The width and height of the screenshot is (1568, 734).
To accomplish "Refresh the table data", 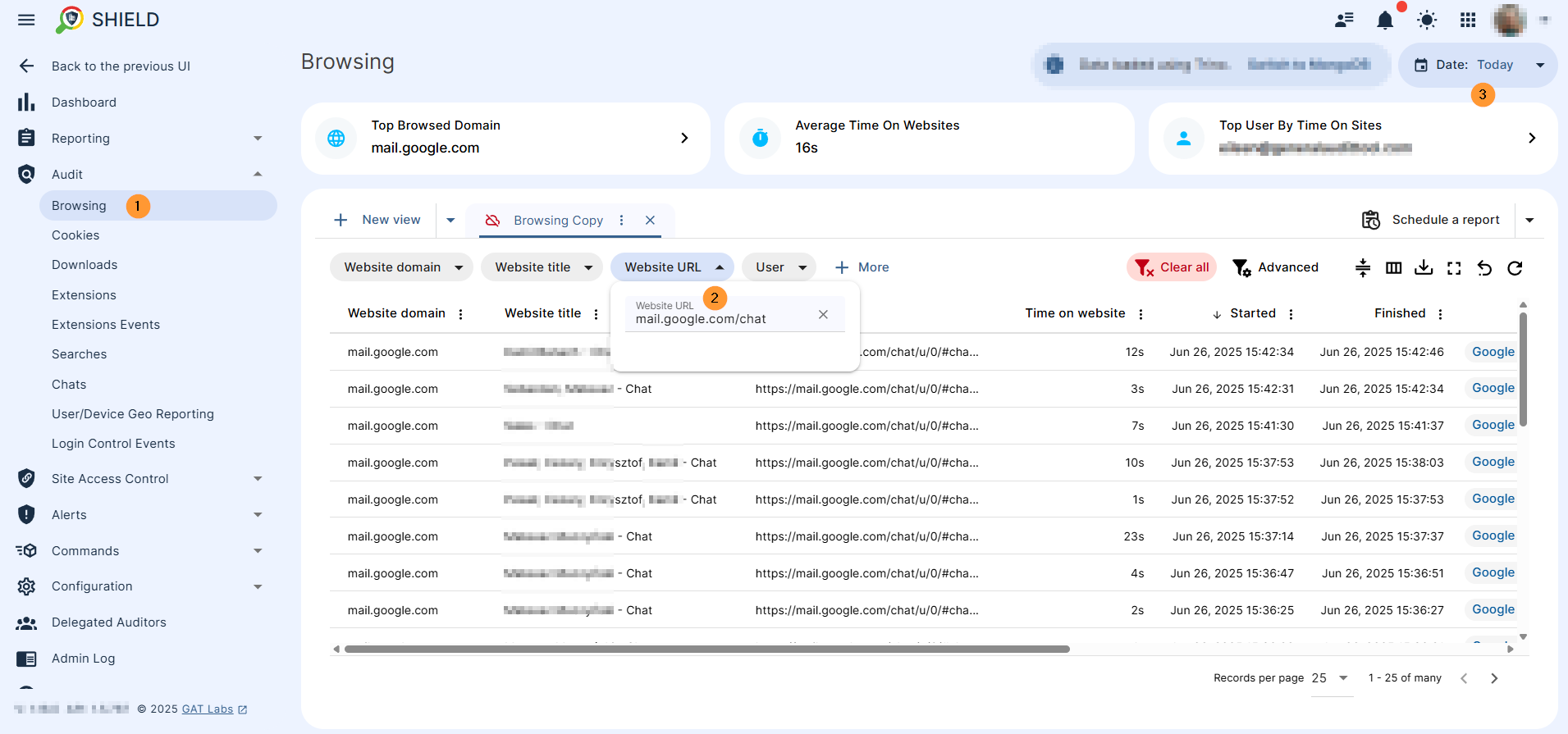I will 1515,268.
